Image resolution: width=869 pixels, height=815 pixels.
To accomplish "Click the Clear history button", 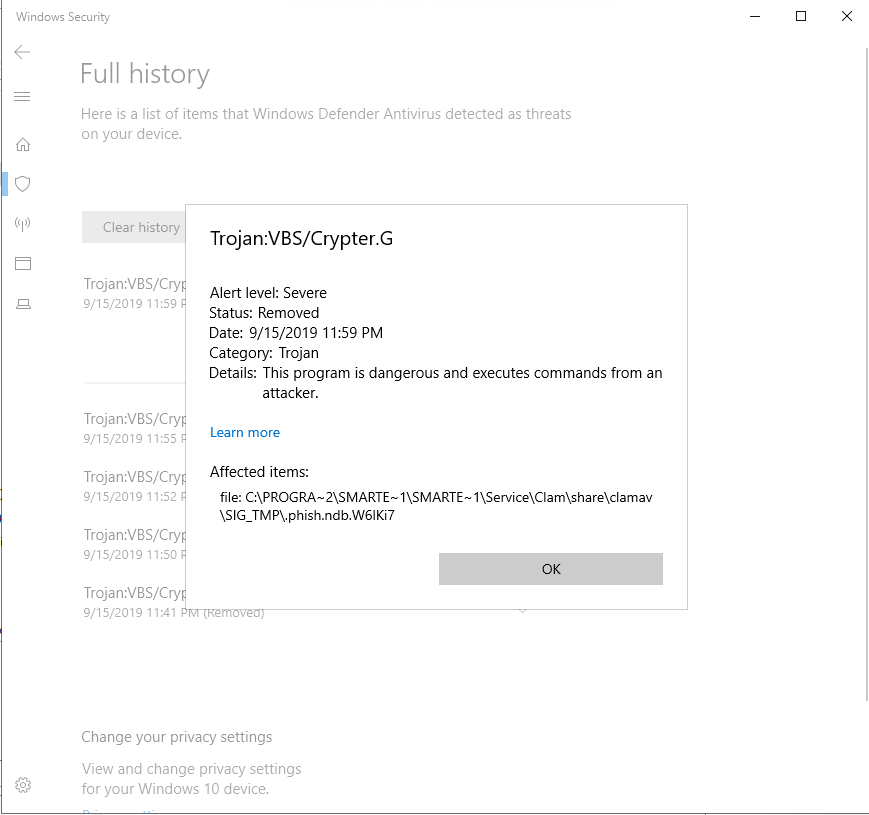I will (x=133, y=227).
